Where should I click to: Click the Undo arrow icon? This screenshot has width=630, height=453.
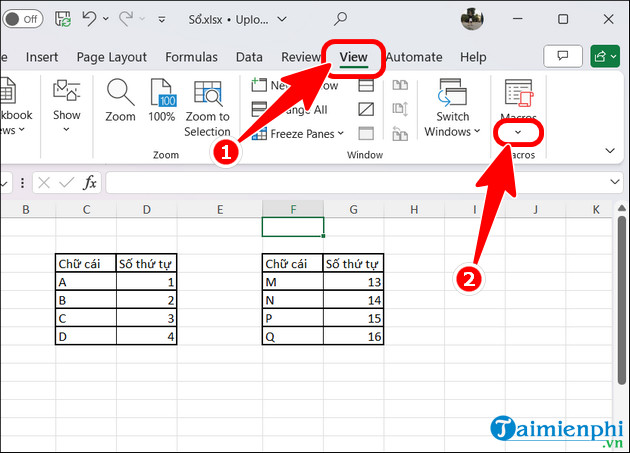coord(89,18)
